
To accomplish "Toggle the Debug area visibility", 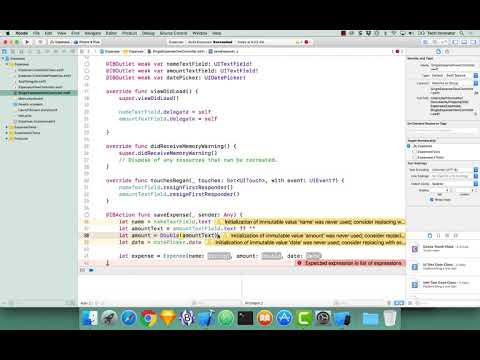I will 464,42.
